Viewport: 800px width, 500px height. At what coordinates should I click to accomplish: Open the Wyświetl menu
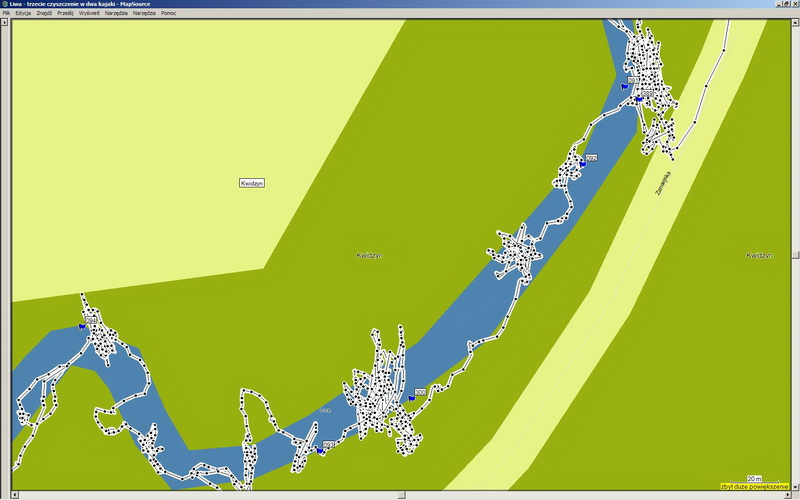coord(90,13)
